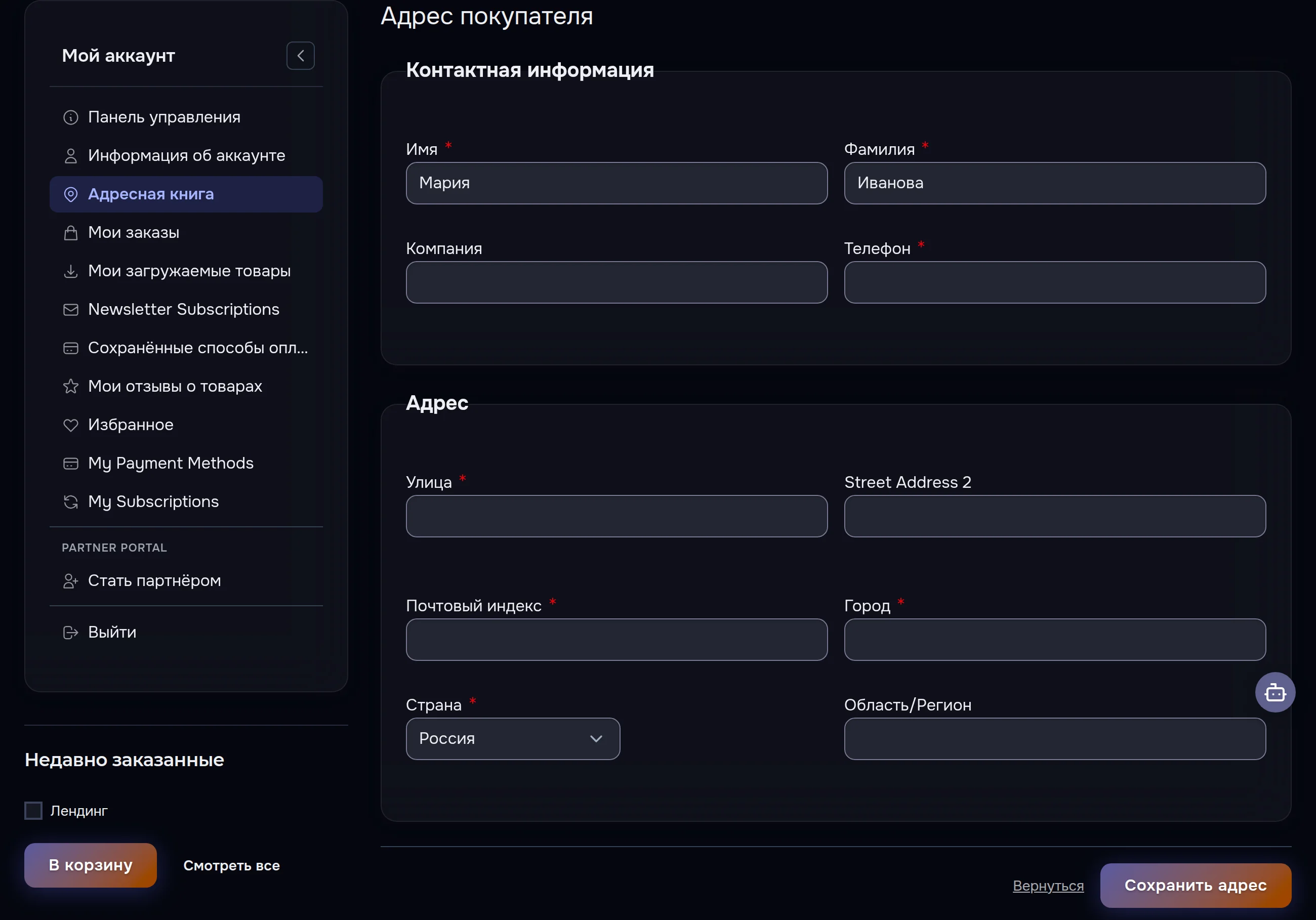This screenshot has height=920, width=1316.
Task: Open Мои заказы menu item
Action: [x=186, y=233]
